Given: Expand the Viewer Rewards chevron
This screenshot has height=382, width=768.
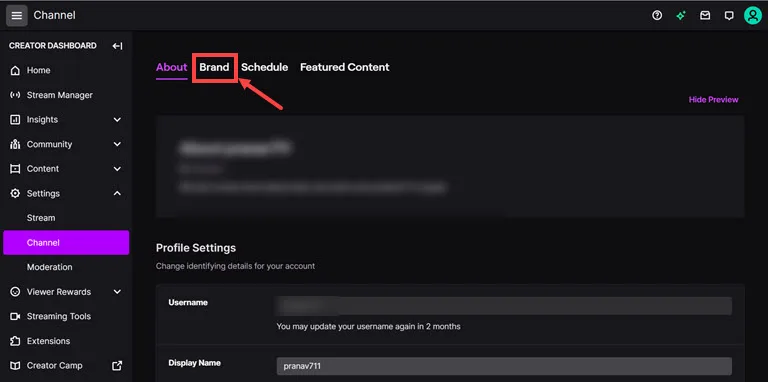Looking at the screenshot, I should click(x=117, y=292).
